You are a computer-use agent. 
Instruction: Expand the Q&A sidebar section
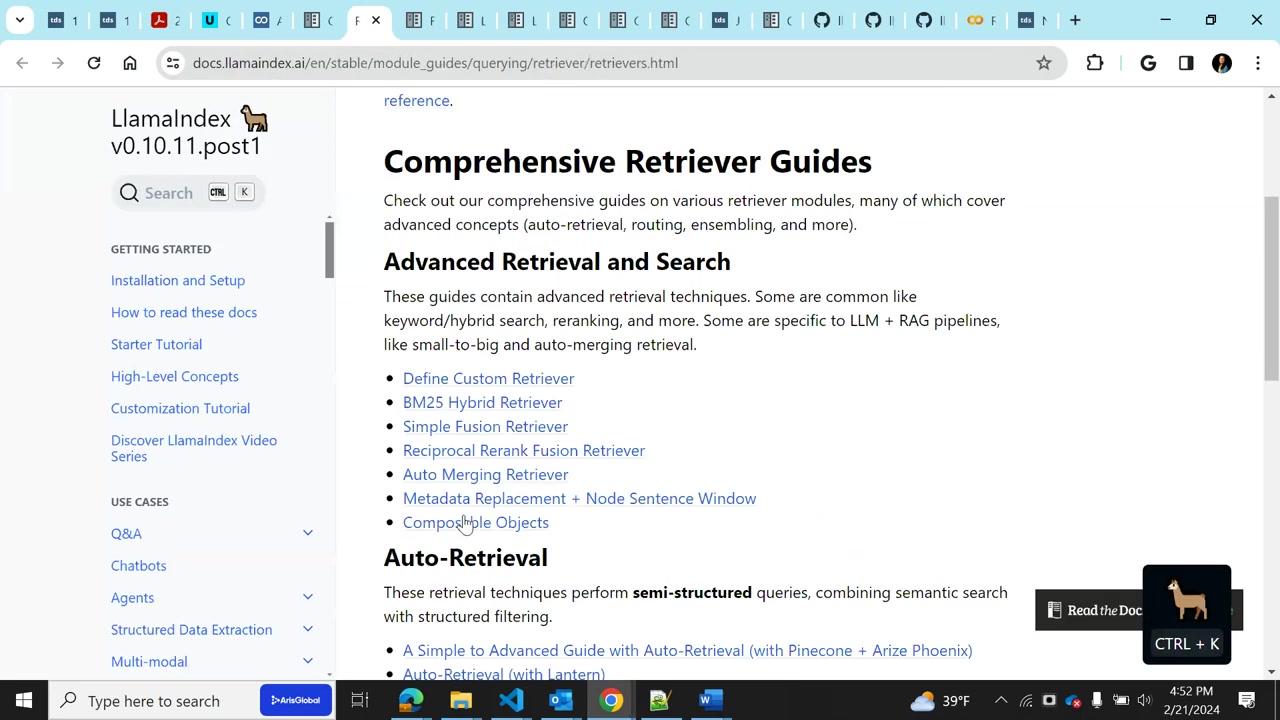coord(308,533)
